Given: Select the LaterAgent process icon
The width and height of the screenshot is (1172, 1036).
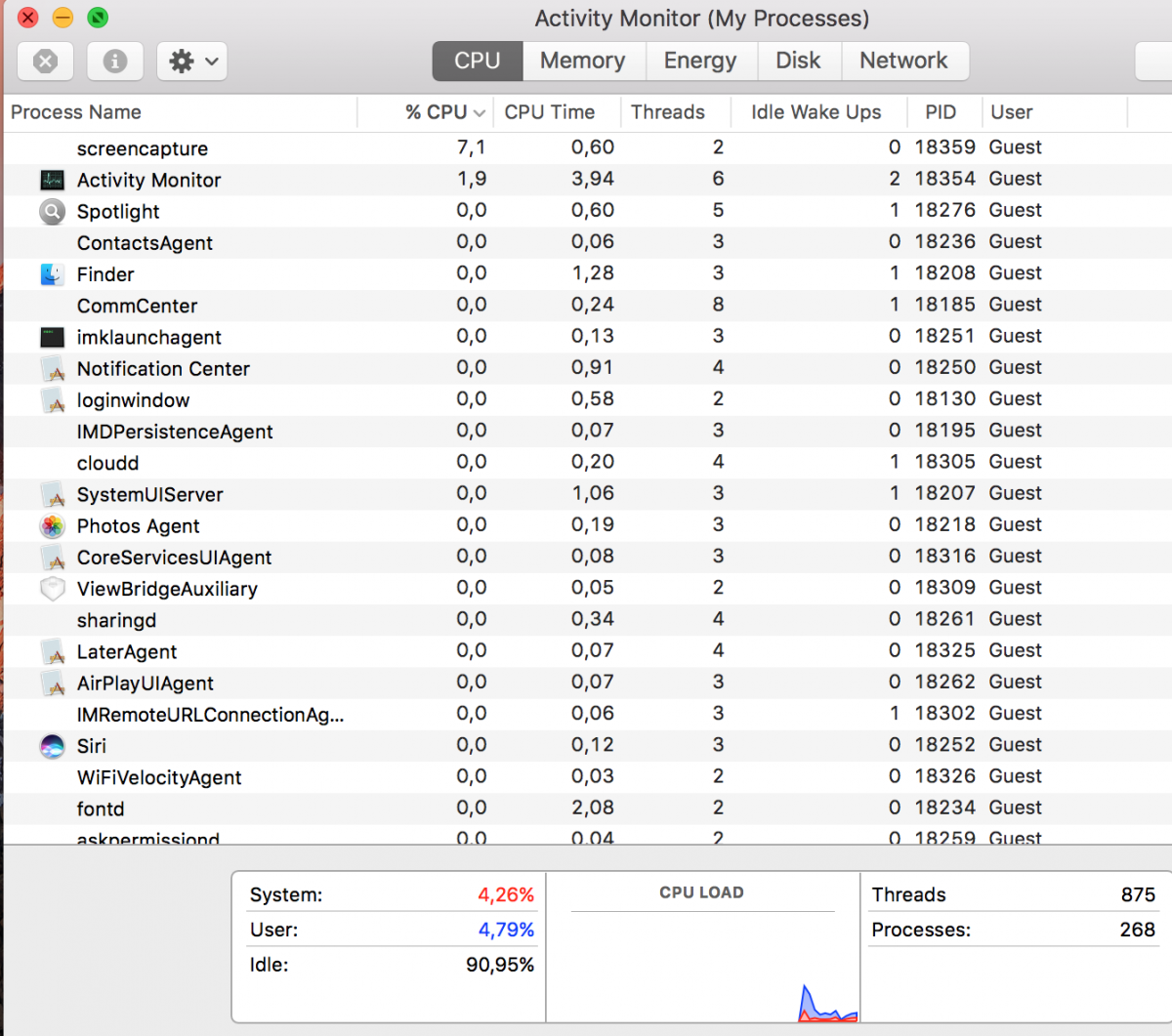Looking at the screenshot, I should coord(52,652).
